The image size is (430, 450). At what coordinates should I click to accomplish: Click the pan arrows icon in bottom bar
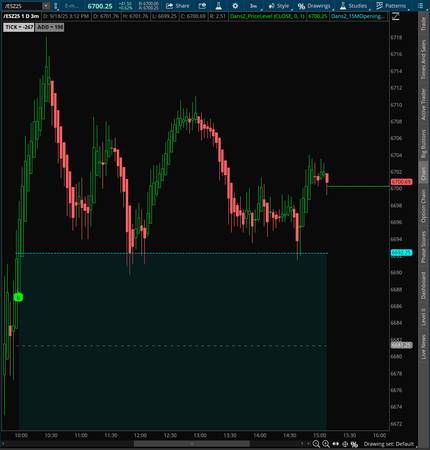pos(336,444)
